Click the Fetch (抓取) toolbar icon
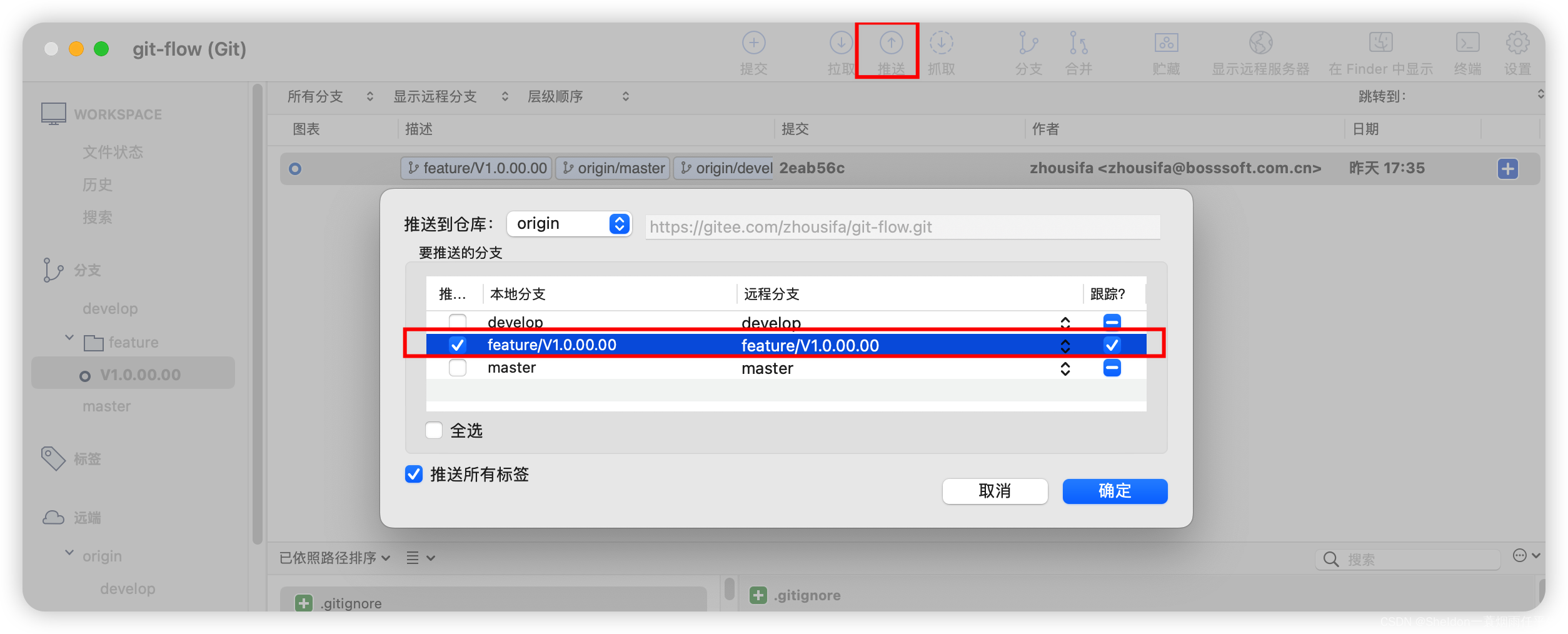Screen dimensions: 1568x634 [x=941, y=43]
